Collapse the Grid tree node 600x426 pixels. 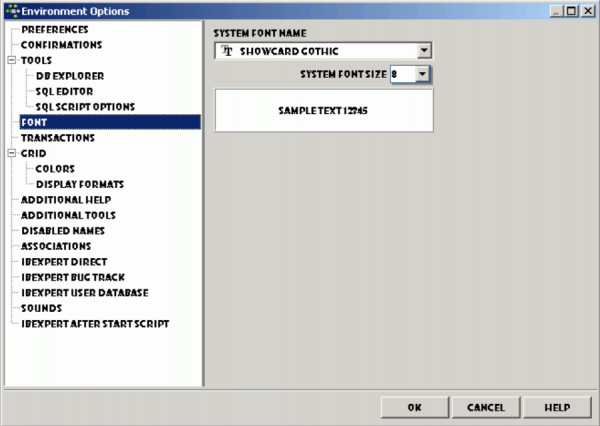(x=12, y=153)
